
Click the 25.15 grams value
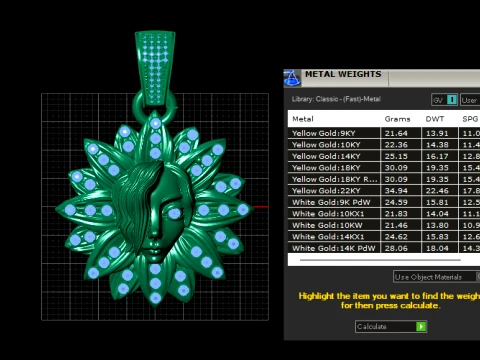point(396,156)
